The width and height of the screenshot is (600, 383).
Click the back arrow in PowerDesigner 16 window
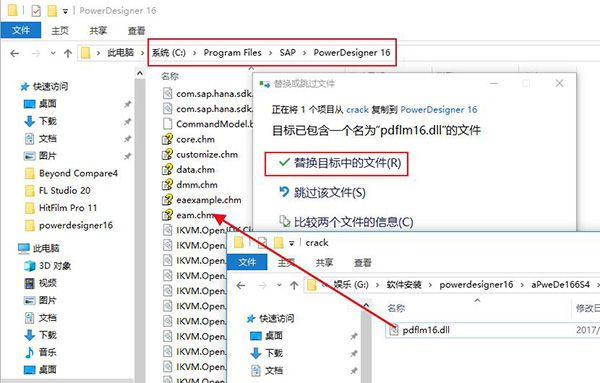pos(15,54)
